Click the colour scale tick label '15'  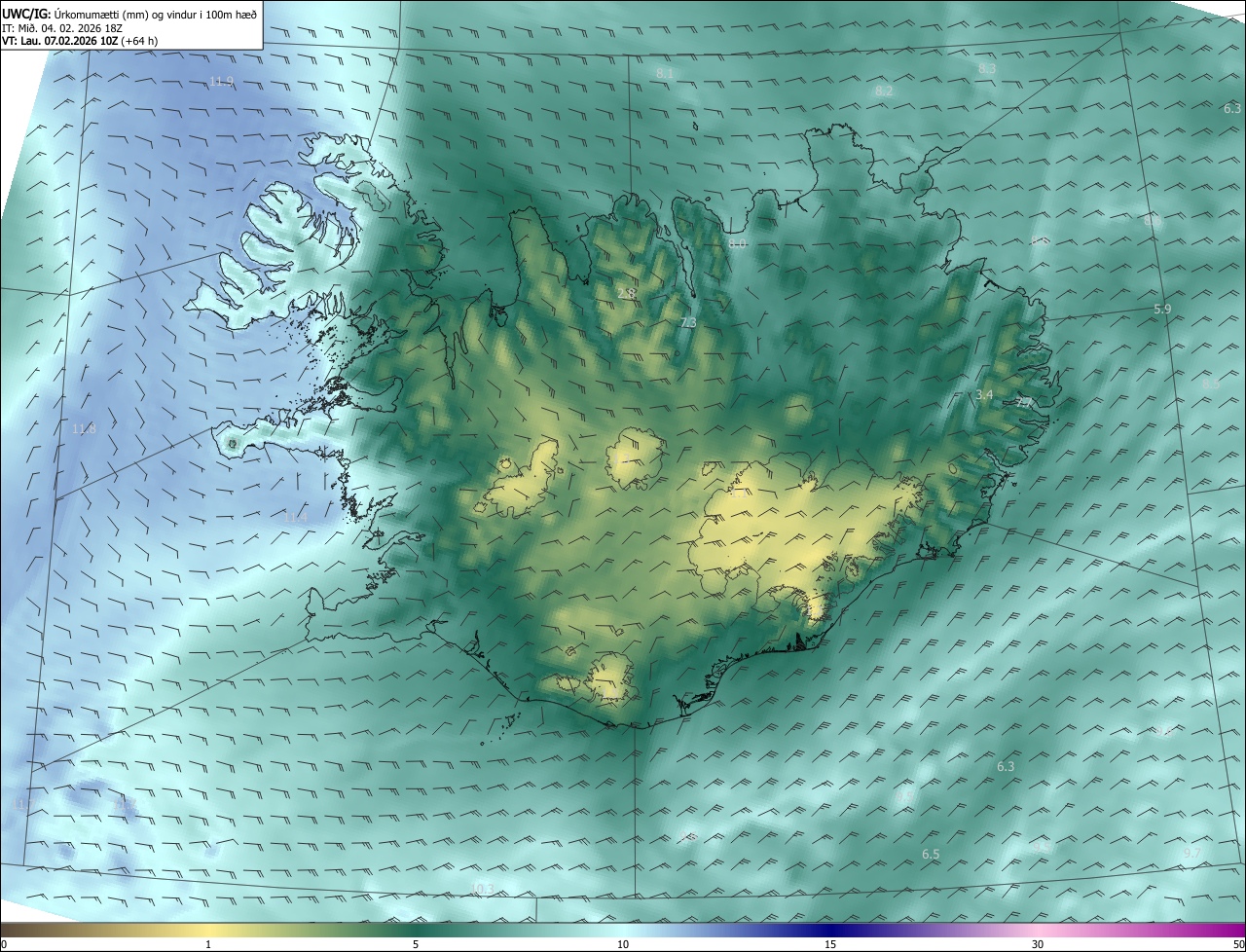830,944
